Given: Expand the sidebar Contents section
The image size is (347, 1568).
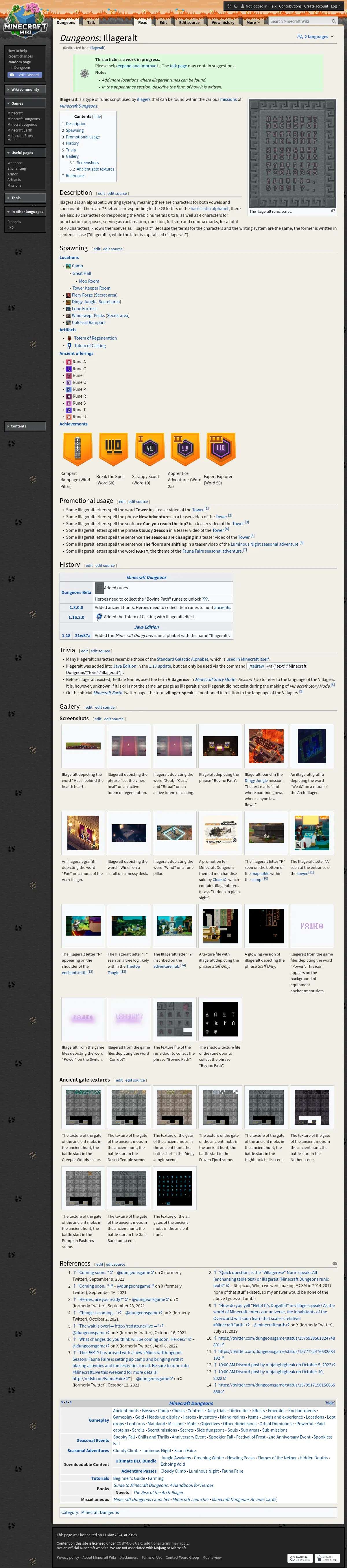Looking at the screenshot, I should click(x=25, y=426).
